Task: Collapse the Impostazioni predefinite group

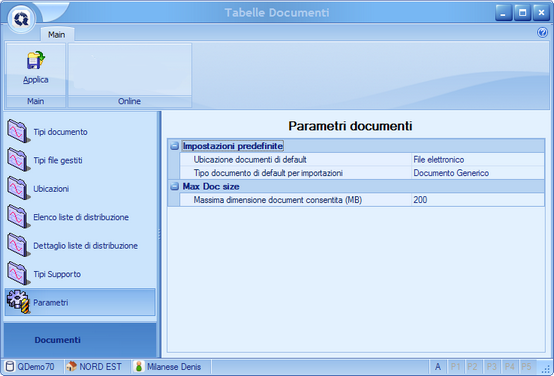Action: (174, 146)
